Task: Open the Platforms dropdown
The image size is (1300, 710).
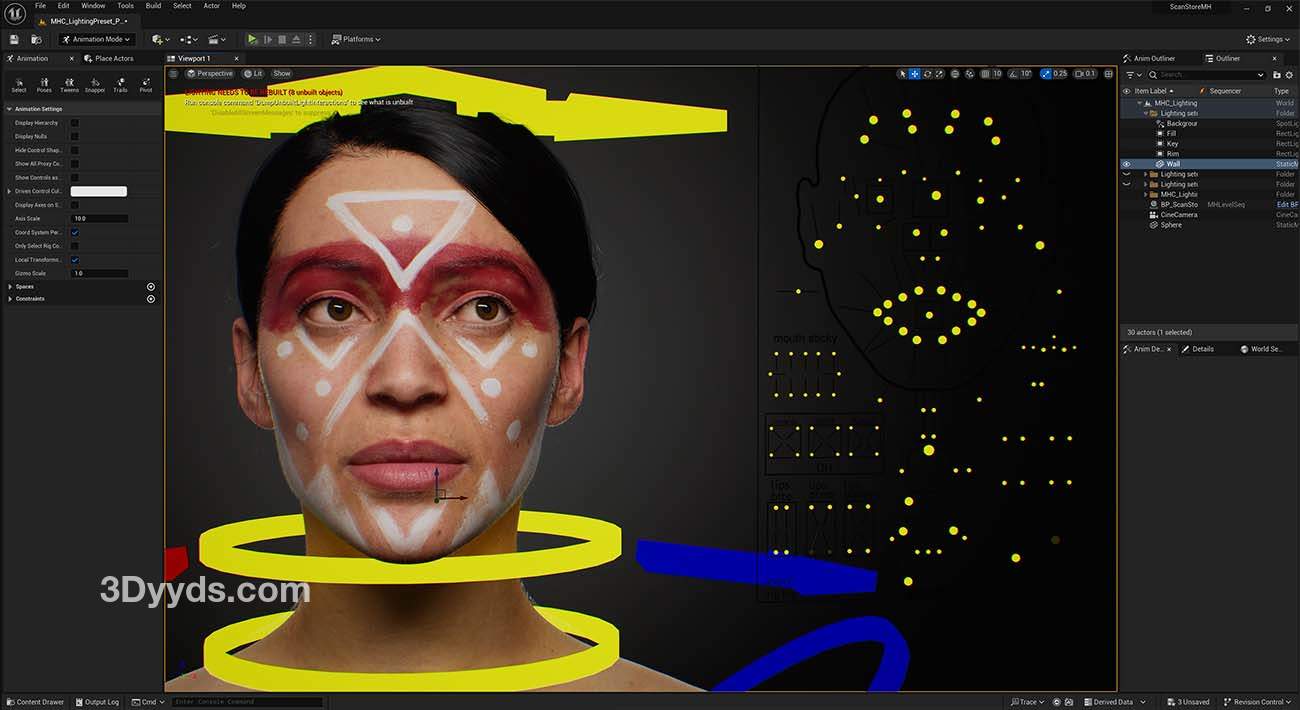Action: coord(356,39)
